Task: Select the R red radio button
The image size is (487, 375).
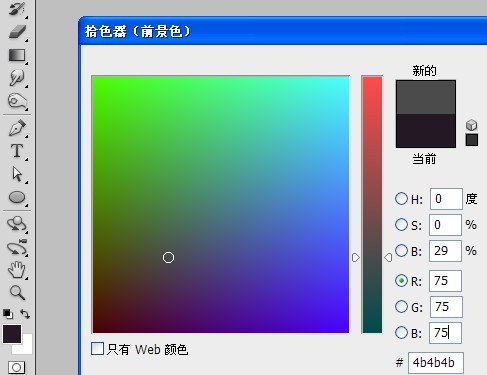Action: [401, 281]
